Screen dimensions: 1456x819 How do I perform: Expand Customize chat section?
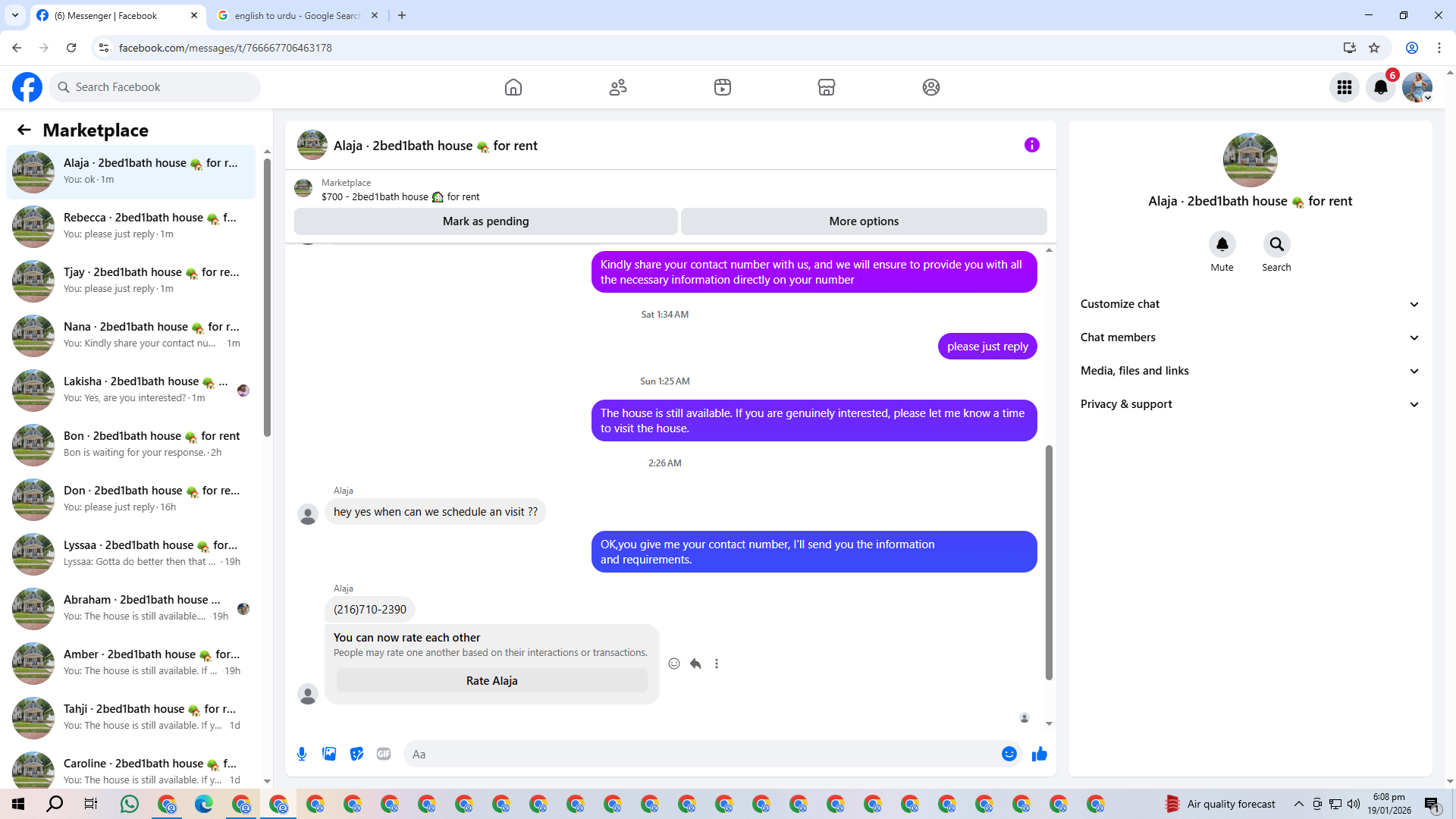[x=1249, y=304]
